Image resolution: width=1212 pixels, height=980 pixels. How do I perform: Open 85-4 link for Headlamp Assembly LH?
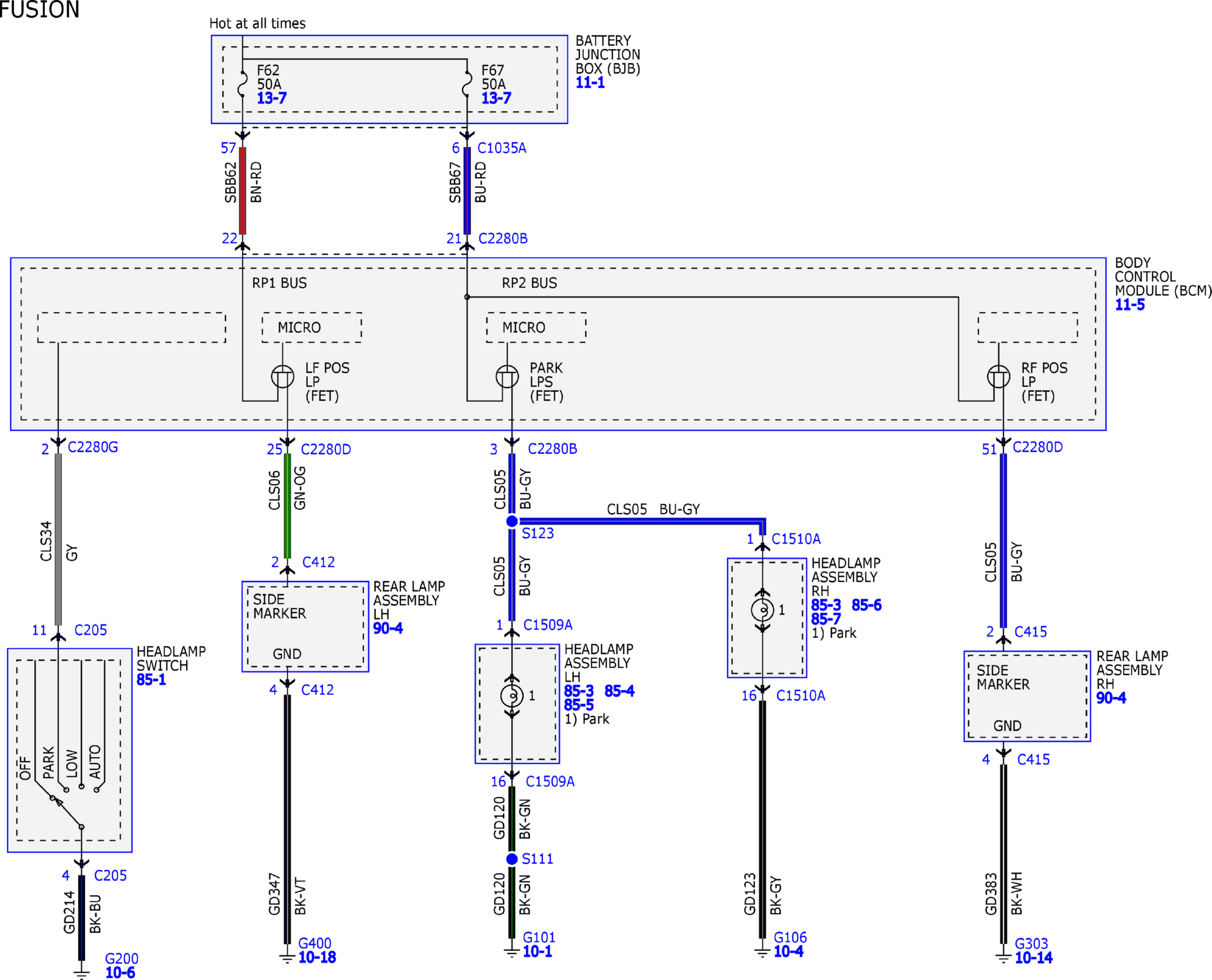[x=619, y=691]
